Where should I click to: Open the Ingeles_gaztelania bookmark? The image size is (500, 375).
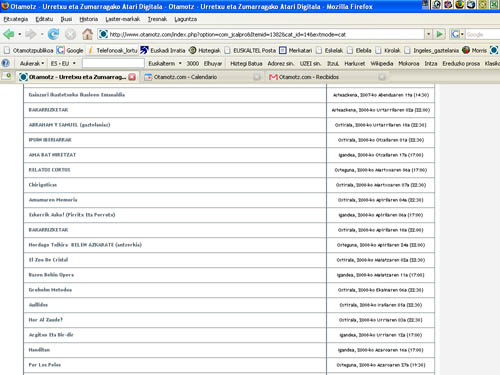pyautogui.click(x=431, y=50)
